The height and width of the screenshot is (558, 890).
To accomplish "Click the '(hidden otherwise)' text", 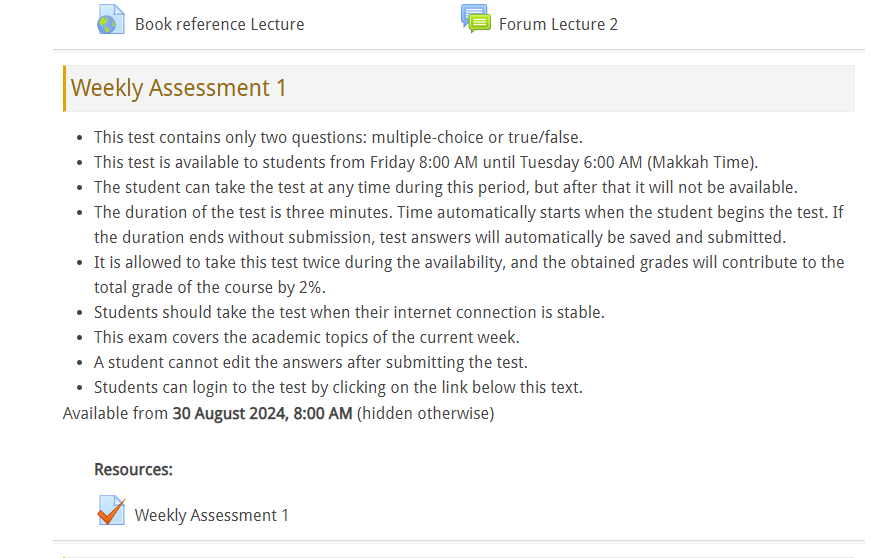I will tap(425, 412).
